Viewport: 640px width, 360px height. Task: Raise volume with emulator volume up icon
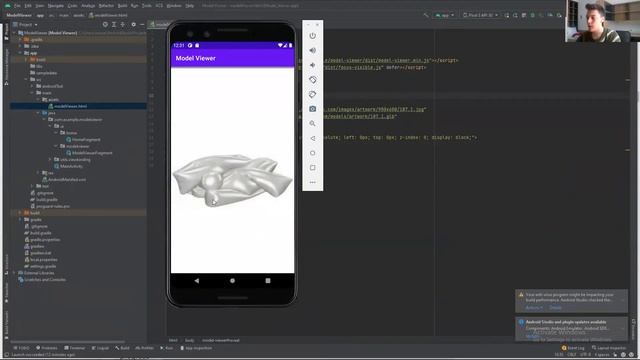tap(312, 50)
